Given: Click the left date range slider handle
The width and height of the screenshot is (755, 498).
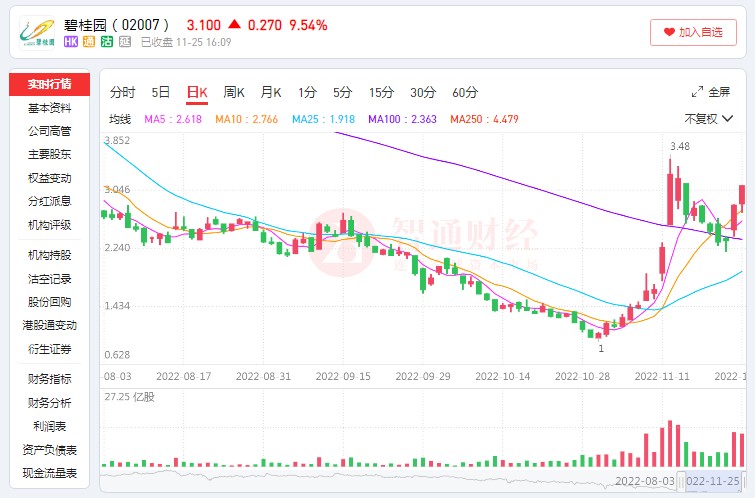Looking at the screenshot, I should [681, 481].
